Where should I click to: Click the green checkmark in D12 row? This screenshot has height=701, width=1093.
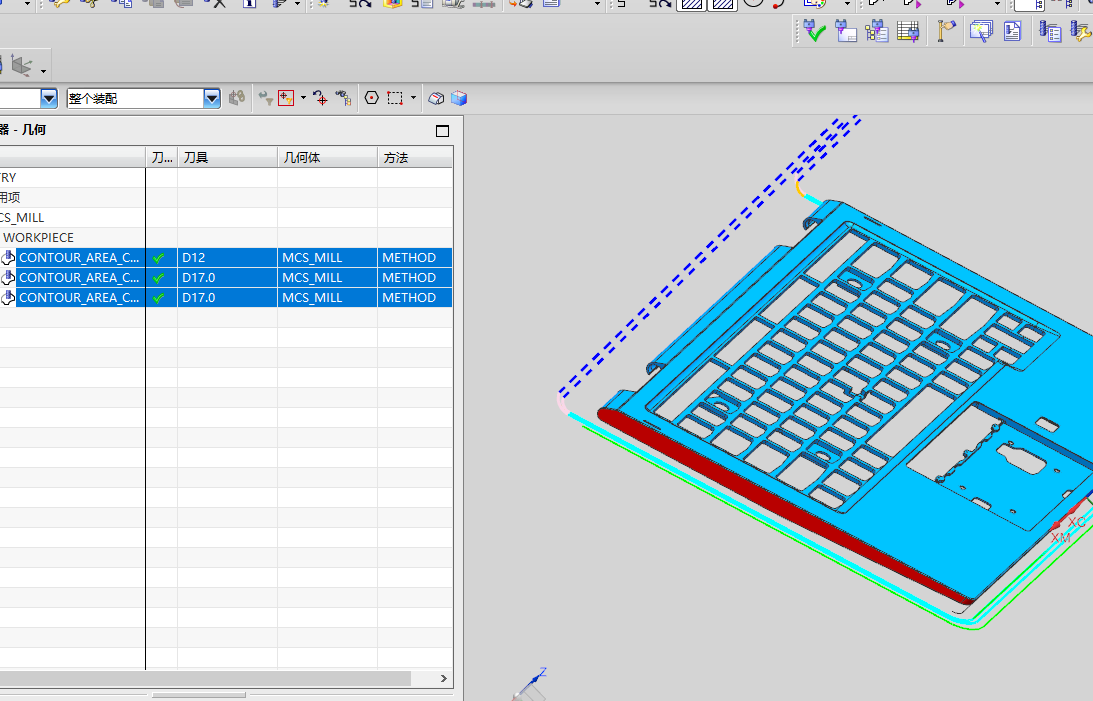point(159,258)
